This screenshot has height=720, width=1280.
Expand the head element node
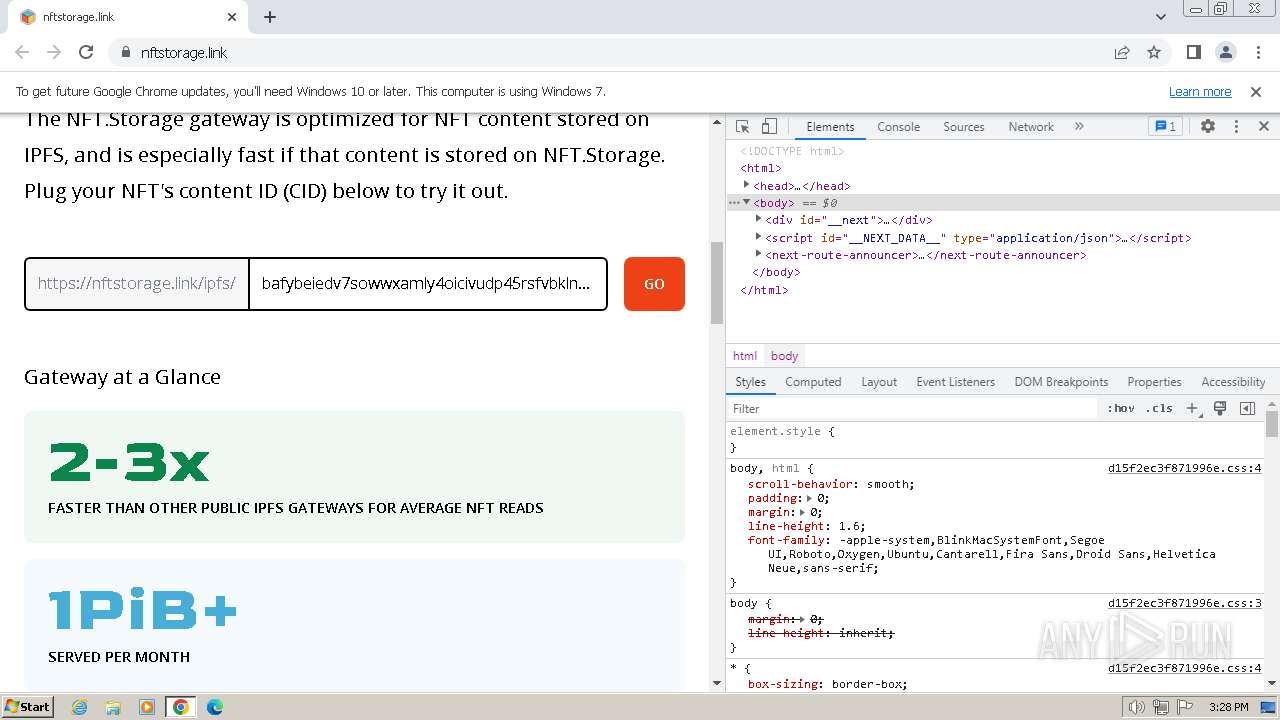746,186
